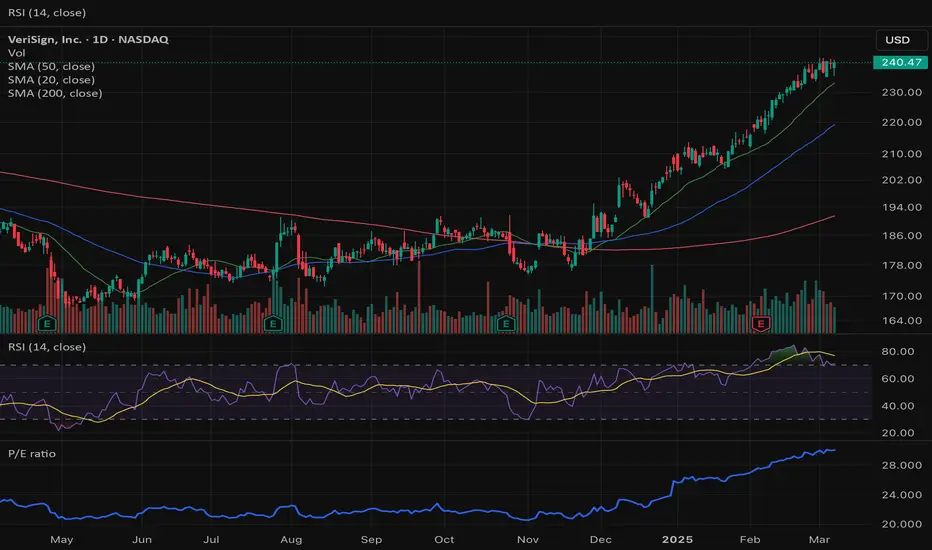Select the VeriSign, Inc. 1D NASDAQ title
The width and height of the screenshot is (932, 550).
coord(88,39)
